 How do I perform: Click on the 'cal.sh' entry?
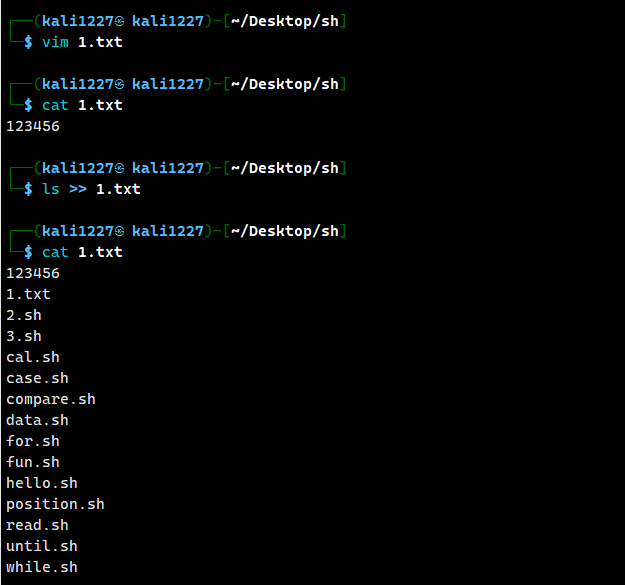click(x=33, y=357)
